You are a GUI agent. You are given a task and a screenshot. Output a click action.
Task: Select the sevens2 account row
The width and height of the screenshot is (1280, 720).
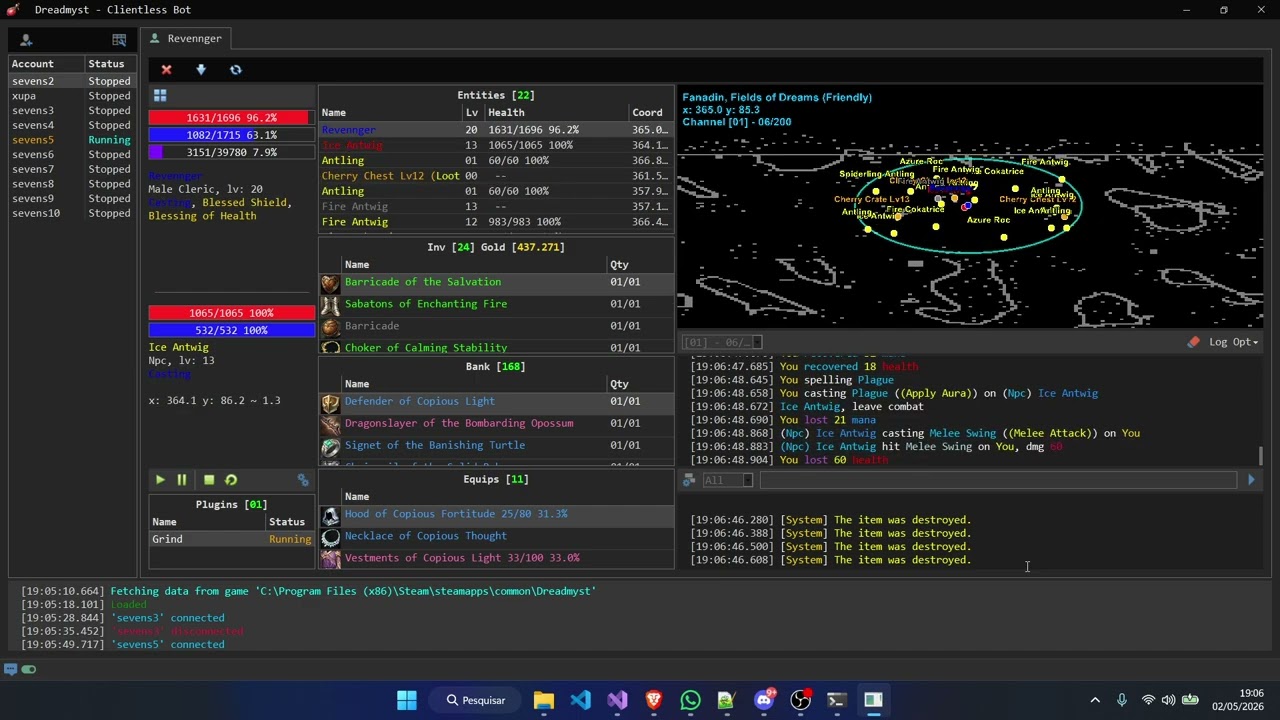(x=71, y=81)
